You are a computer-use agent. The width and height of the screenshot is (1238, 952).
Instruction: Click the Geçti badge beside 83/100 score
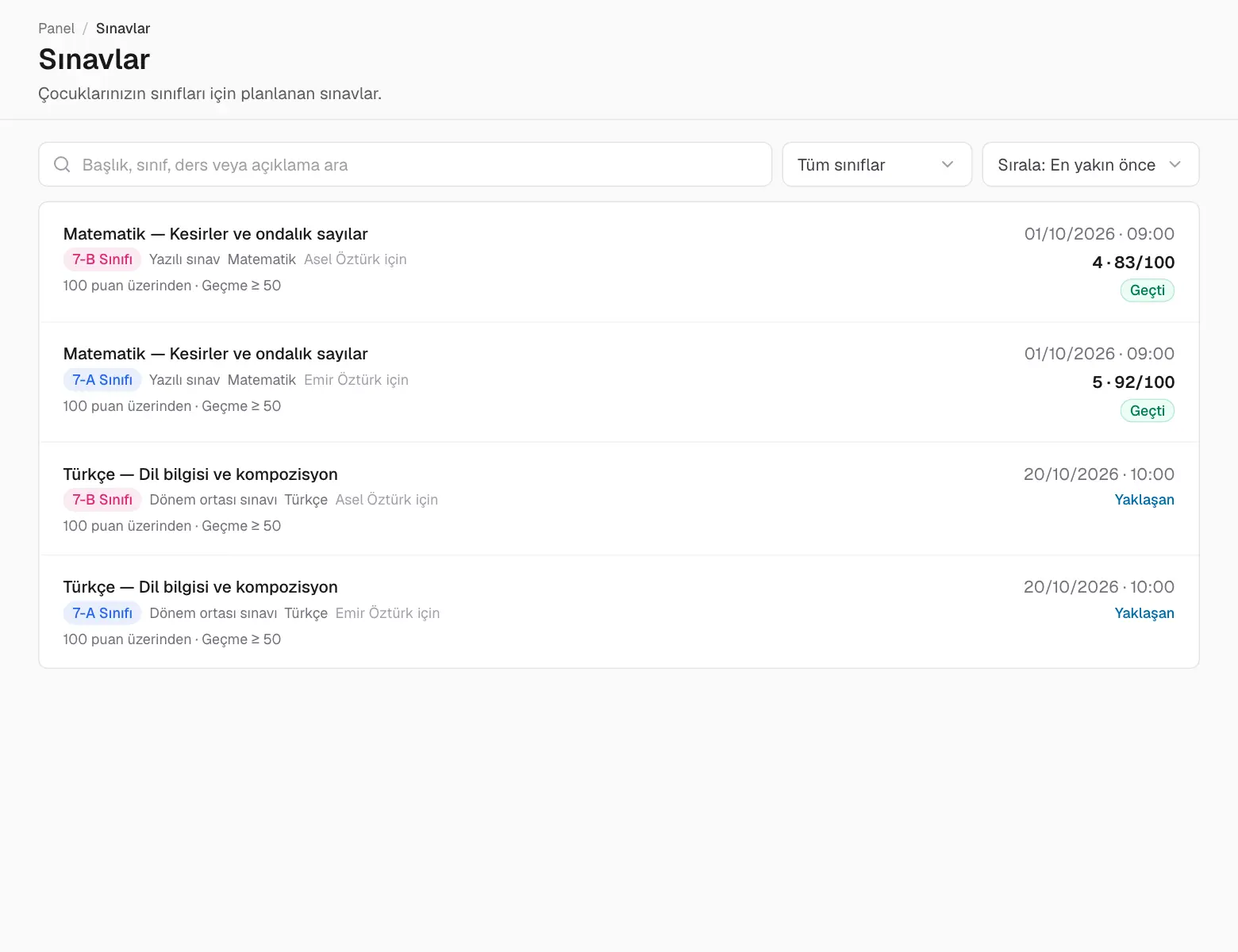[x=1147, y=290]
